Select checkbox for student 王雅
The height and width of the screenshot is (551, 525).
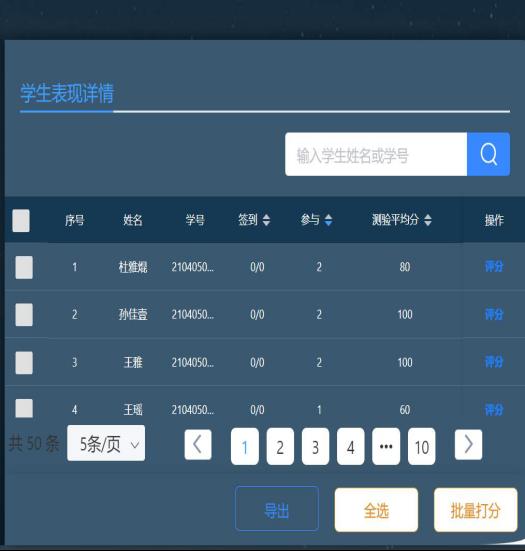[24, 362]
